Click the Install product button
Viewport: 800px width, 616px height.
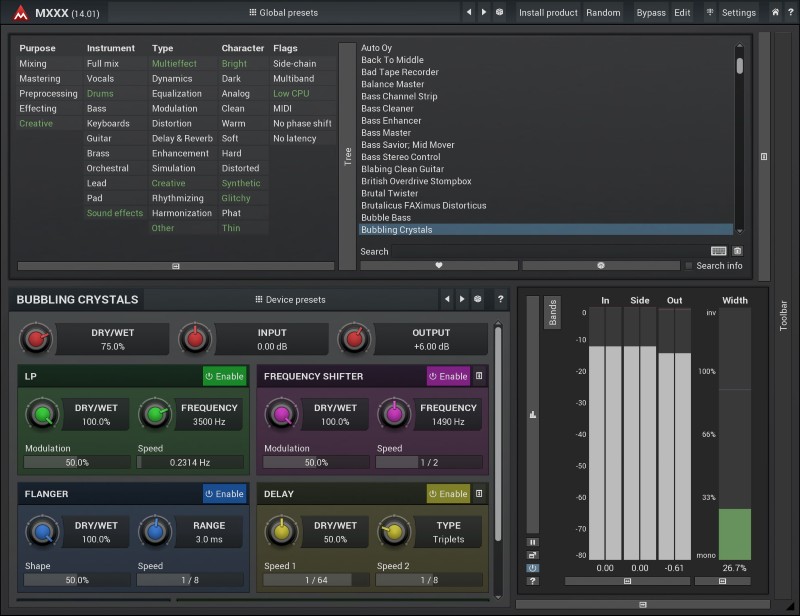(548, 13)
